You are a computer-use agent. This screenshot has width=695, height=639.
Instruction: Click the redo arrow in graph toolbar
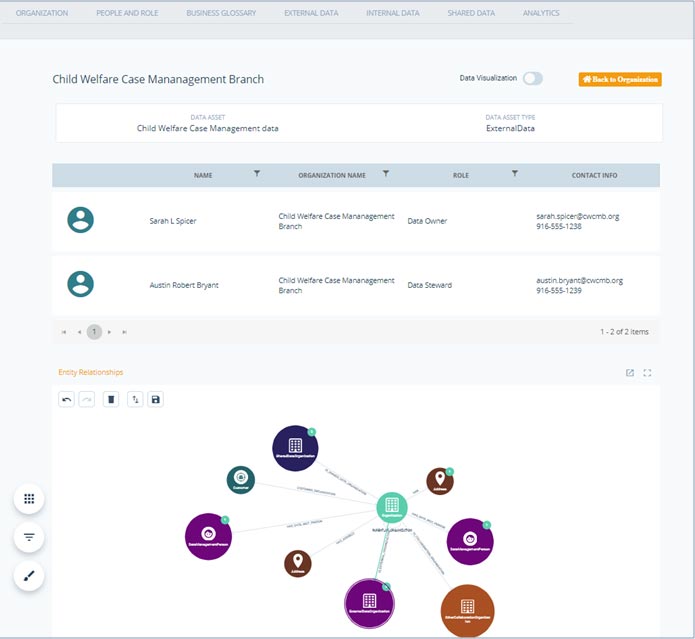86,399
